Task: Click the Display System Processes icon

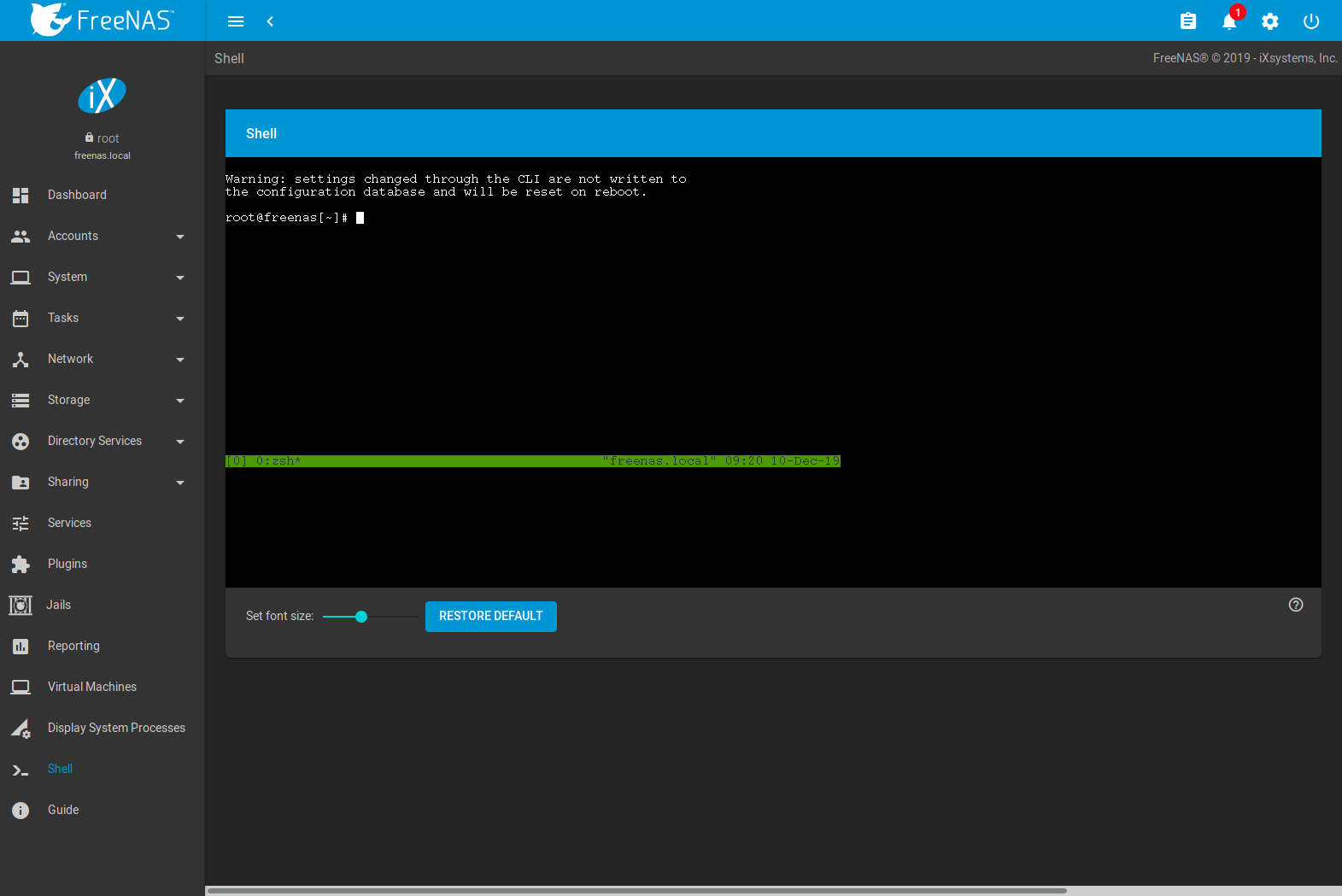Action: pyautogui.click(x=21, y=729)
